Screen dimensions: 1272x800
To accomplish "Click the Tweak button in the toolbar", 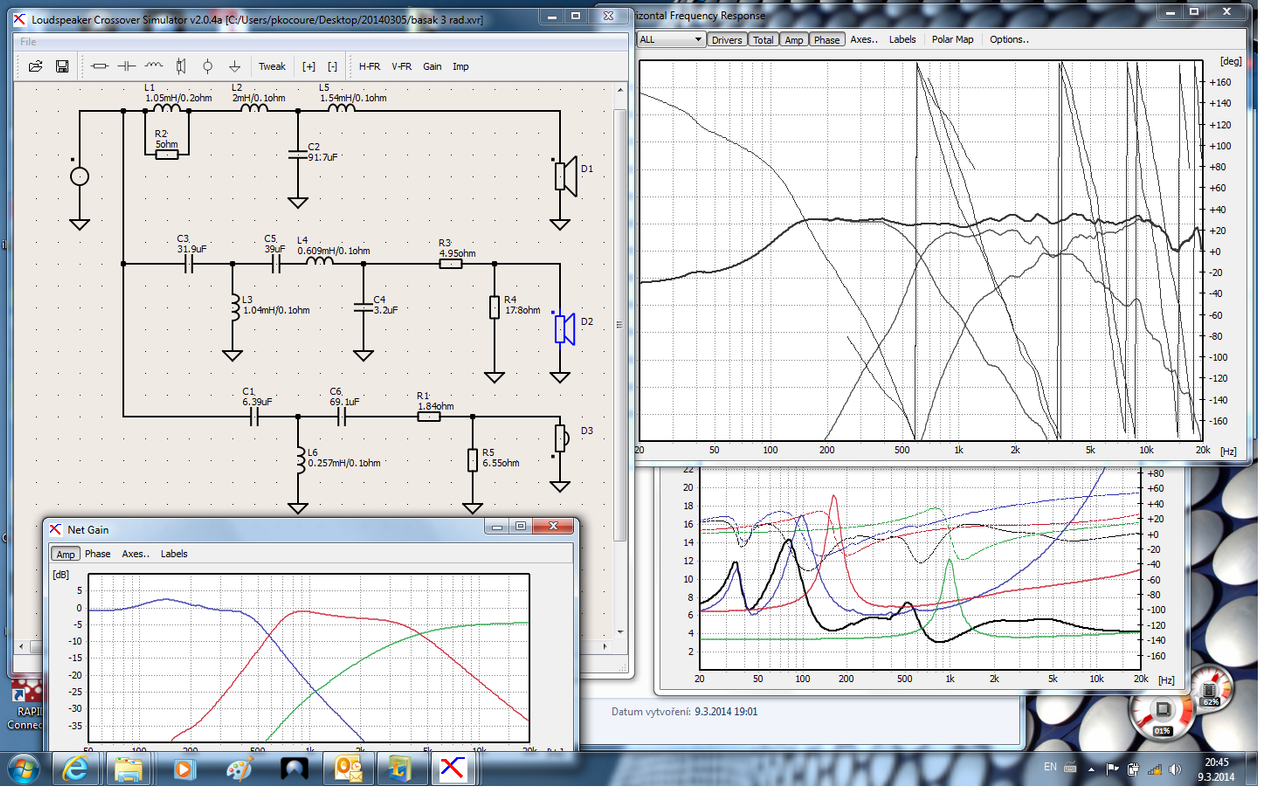I will coord(272,67).
